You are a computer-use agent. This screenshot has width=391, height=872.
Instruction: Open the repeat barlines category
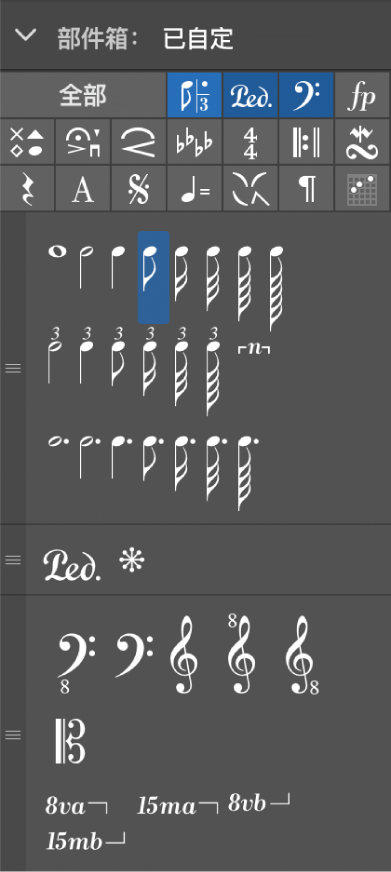(306, 142)
